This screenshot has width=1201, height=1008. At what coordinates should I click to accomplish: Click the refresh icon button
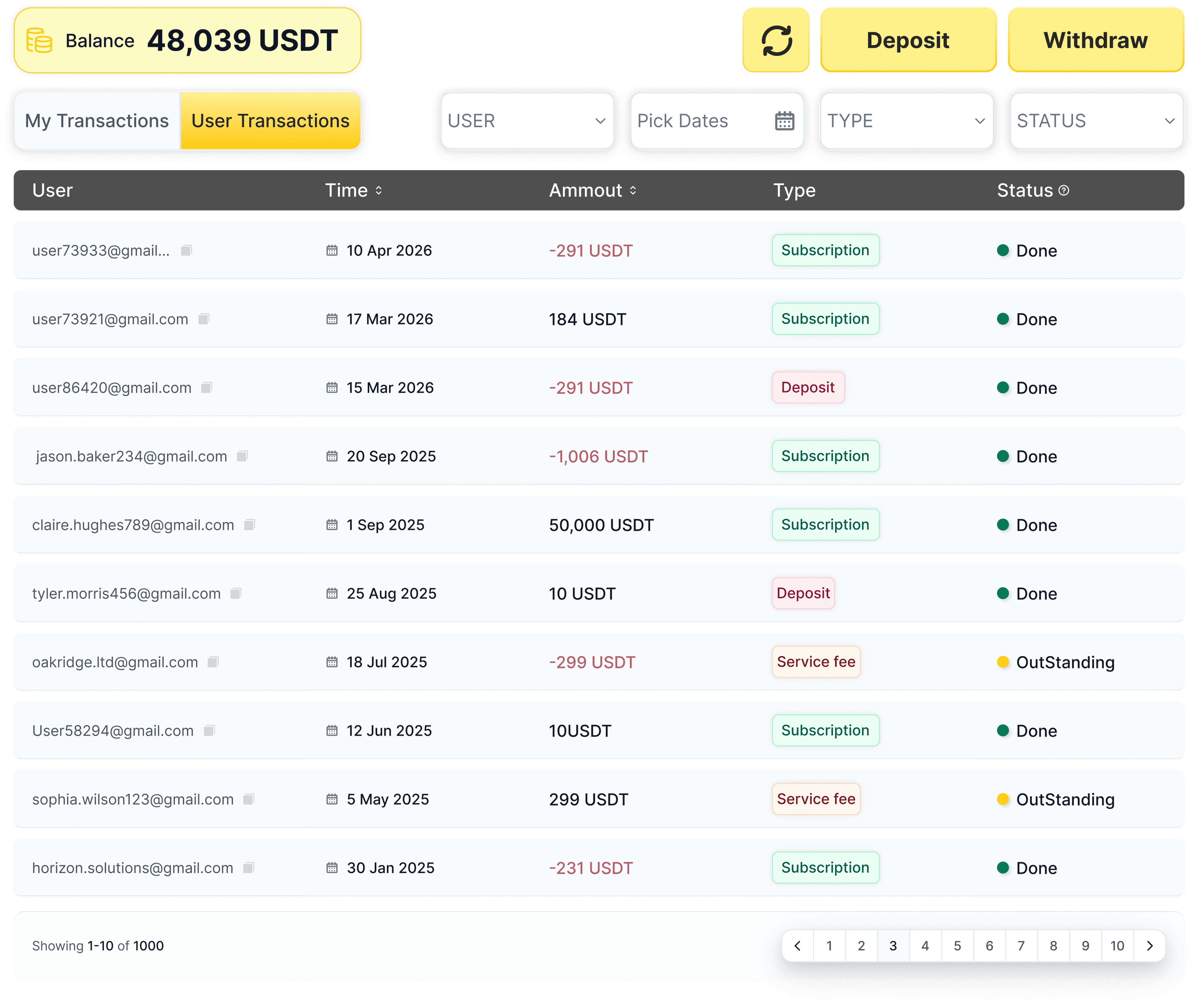[x=776, y=40]
